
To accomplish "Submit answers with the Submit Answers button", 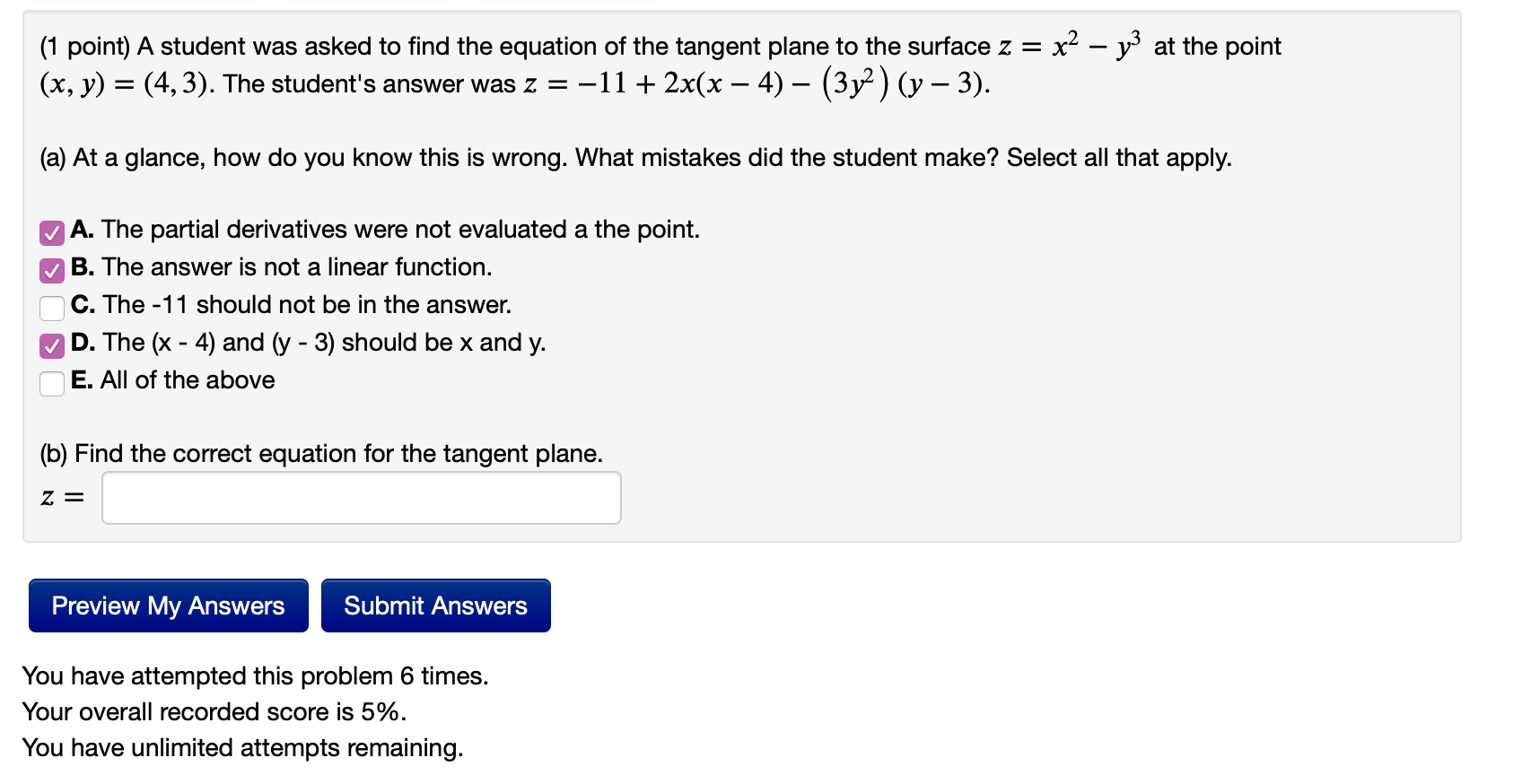I will coord(435,605).
